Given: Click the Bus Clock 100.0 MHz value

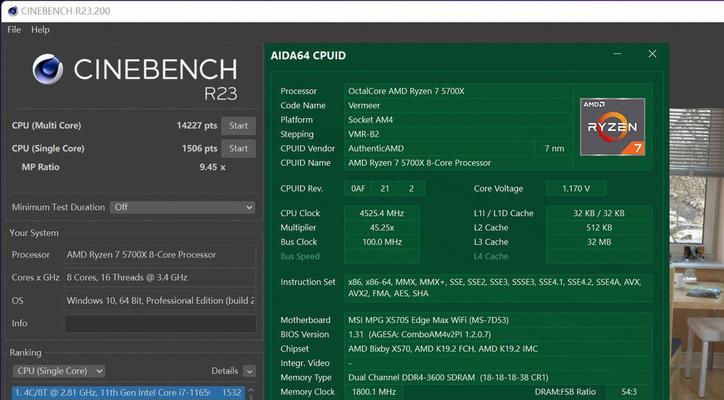Looking at the screenshot, I should 382,242.
